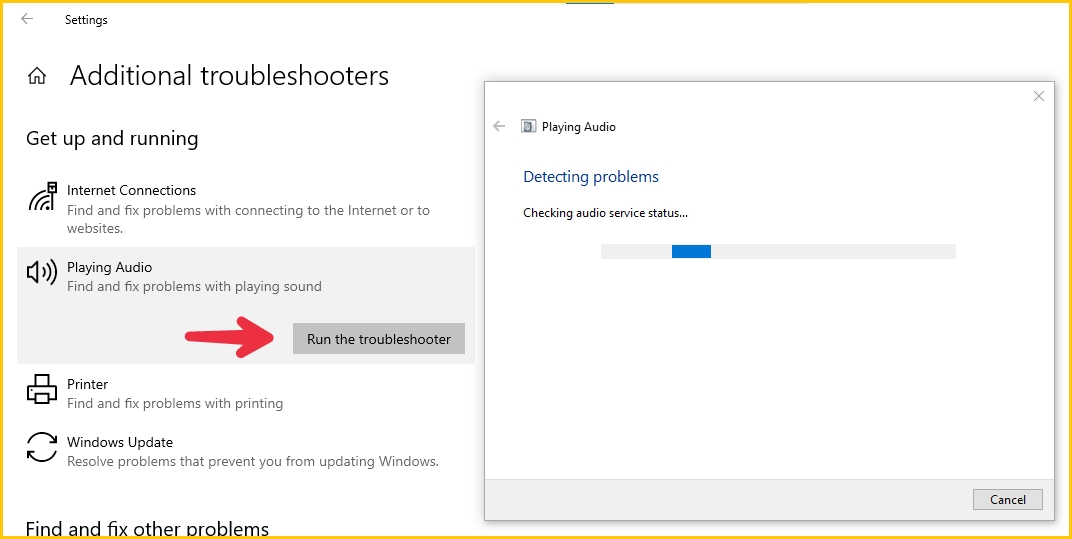Image resolution: width=1072 pixels, height=539 pixels.
Task: Run the troubleshooter for Playing Audio
Action: (379, 339)
